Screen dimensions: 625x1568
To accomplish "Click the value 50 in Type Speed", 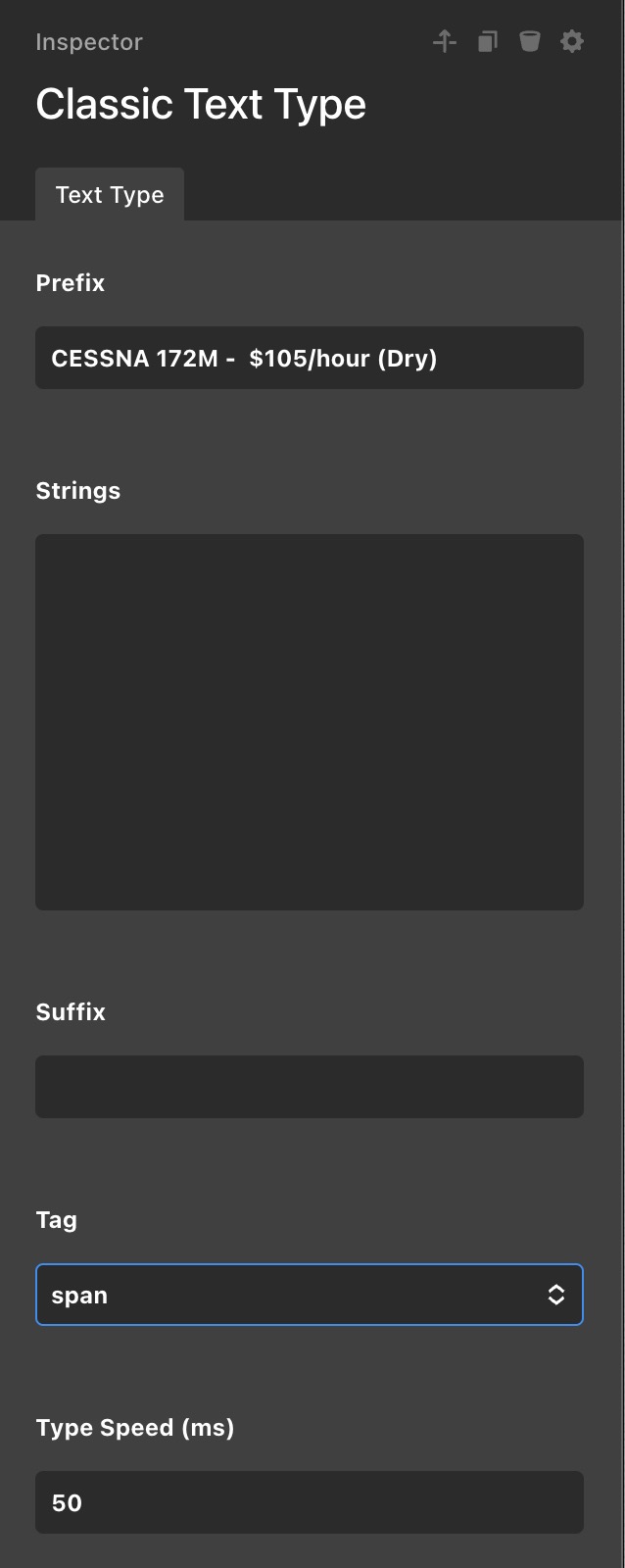I will coord(67,1503).
